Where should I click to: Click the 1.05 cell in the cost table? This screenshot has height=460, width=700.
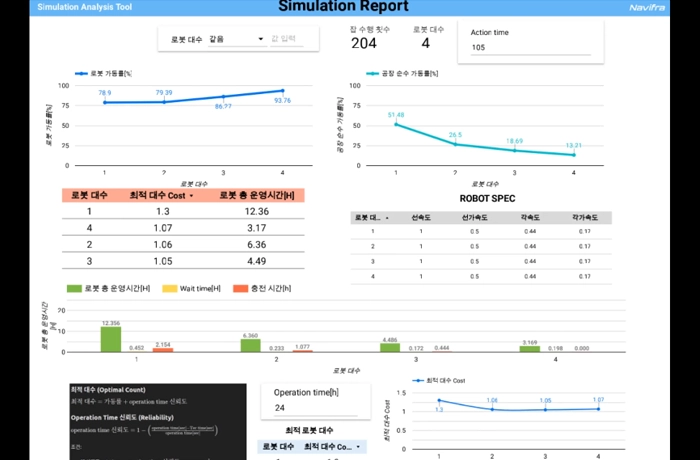(163, 261)
